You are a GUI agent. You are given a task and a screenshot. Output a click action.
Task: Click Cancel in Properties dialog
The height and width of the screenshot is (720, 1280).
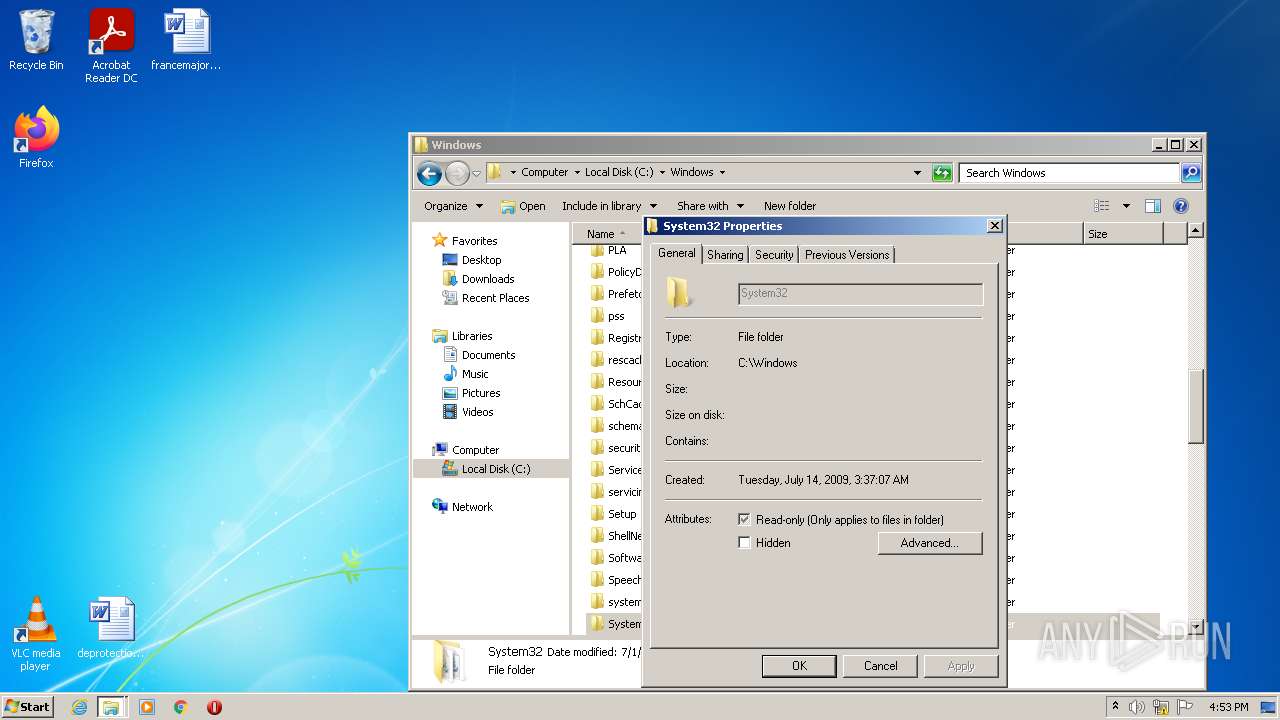click(x=880, y=666)
